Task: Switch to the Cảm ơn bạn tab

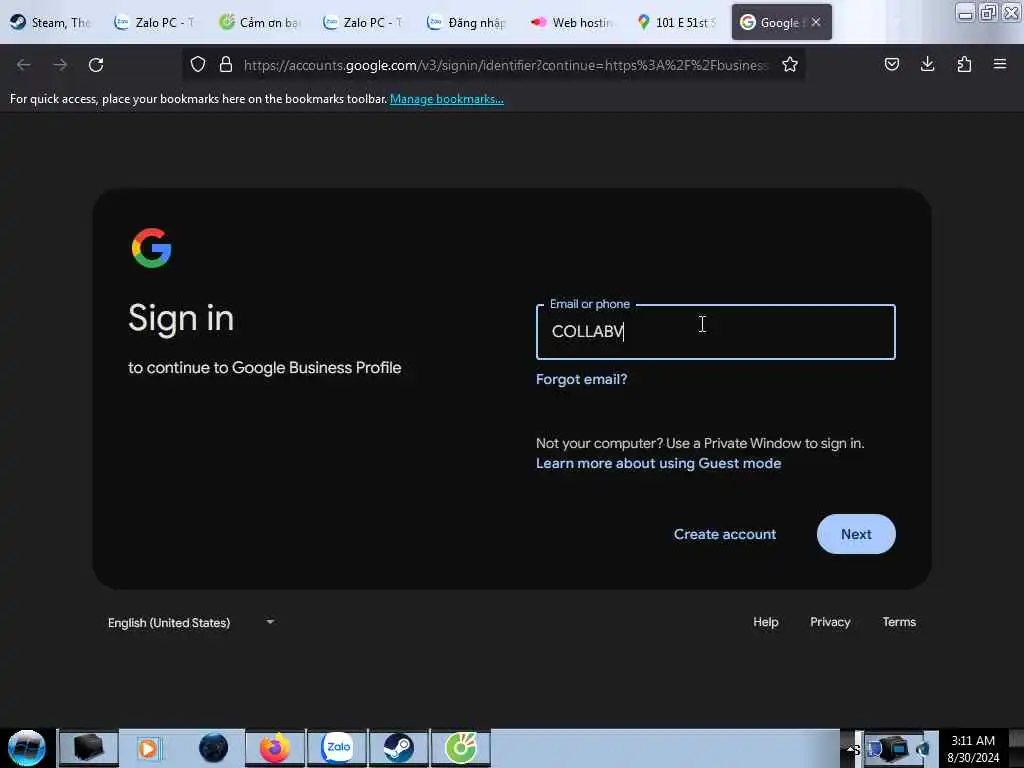Action: (x=260, y=22)
